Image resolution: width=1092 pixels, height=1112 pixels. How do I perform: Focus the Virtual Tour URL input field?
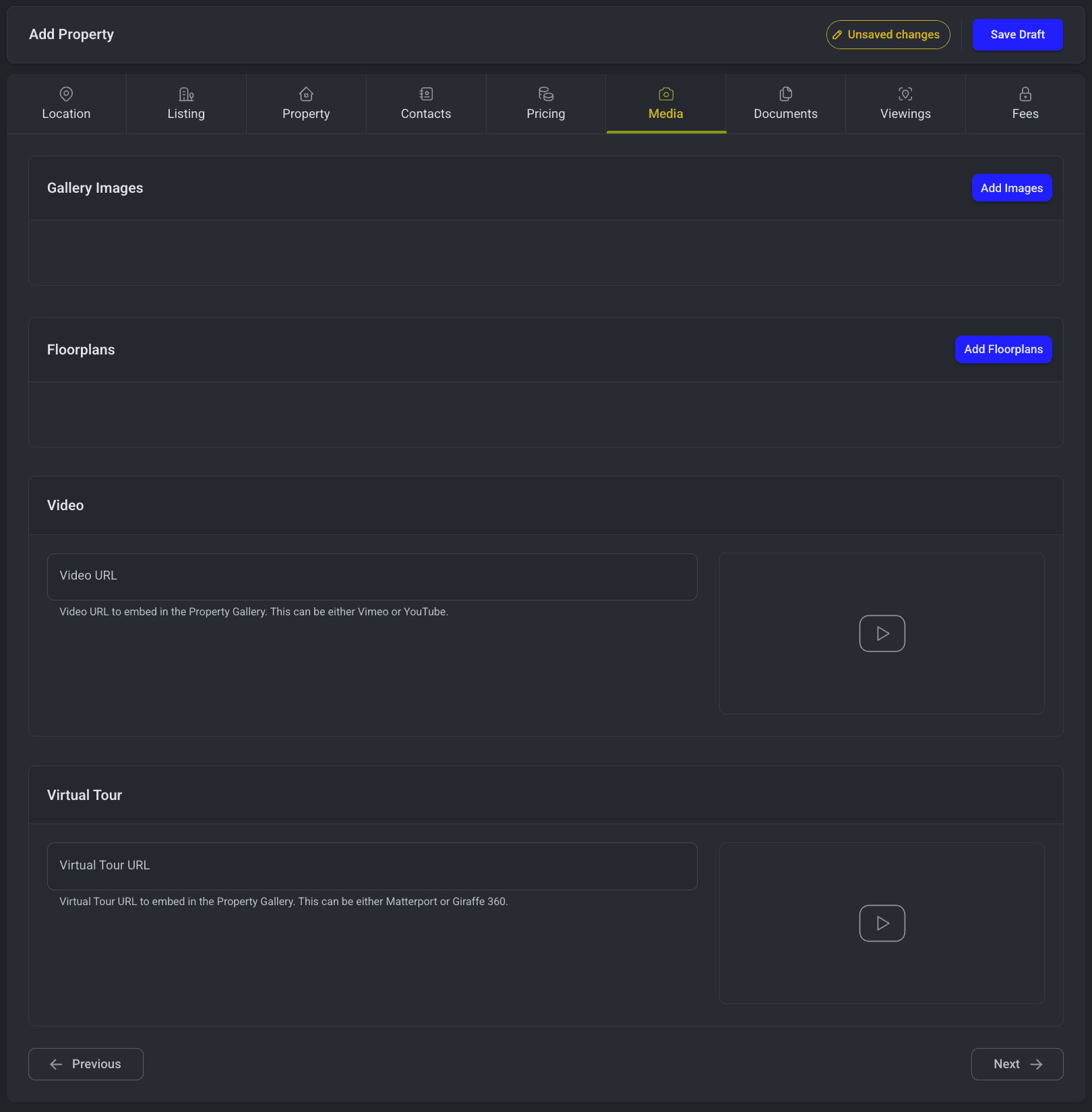click(372, 866)
